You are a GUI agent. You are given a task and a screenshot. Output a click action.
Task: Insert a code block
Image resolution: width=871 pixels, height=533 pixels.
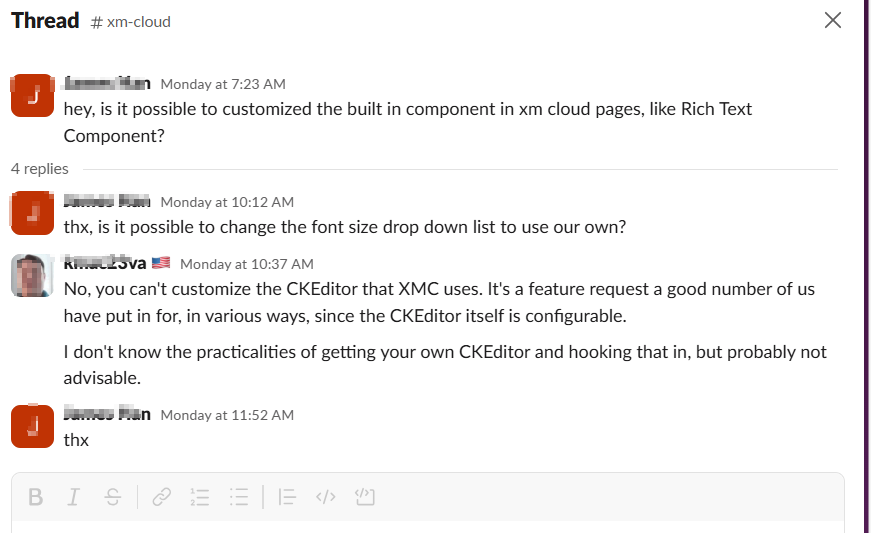point(364,497)
